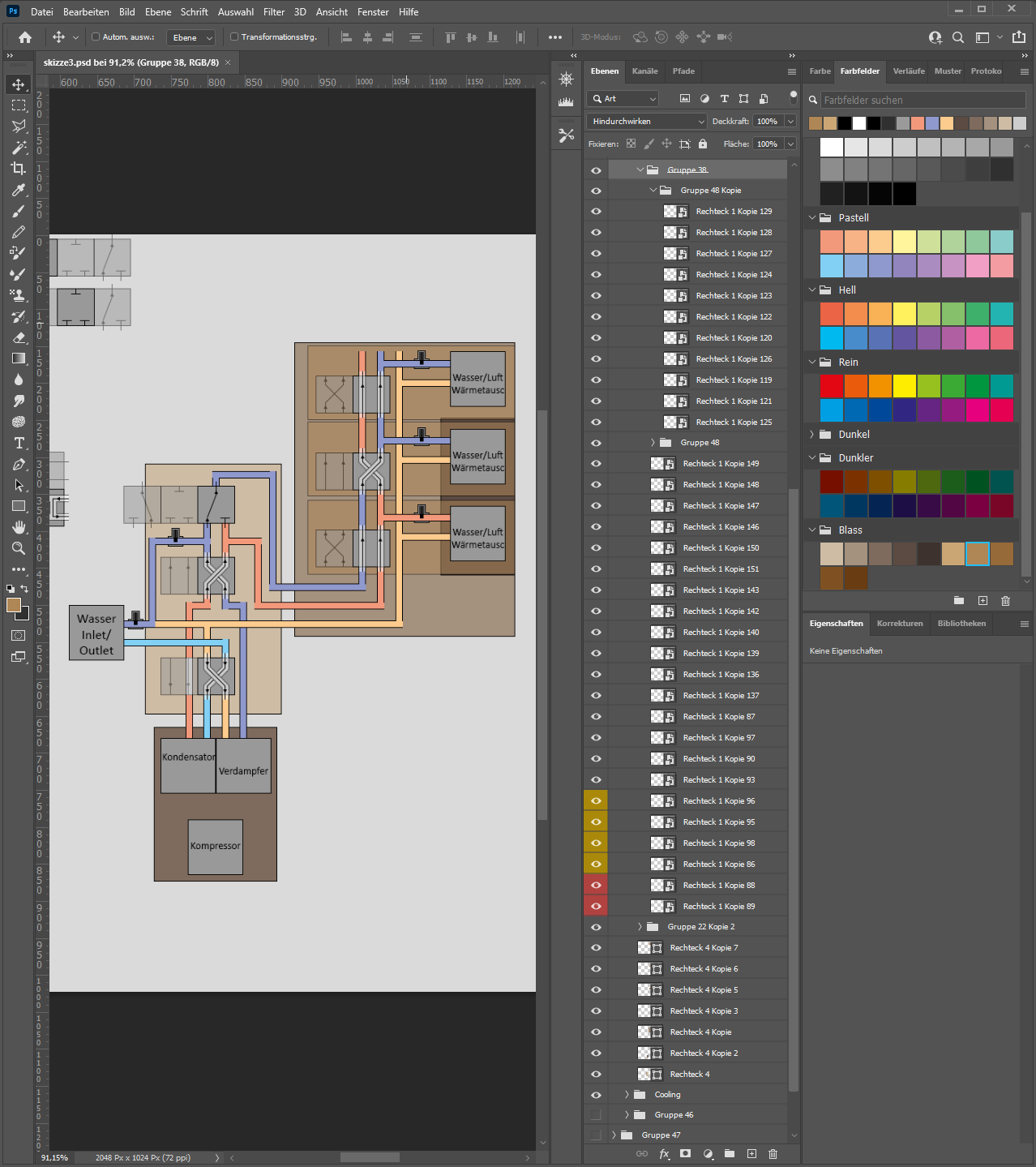Open the Bibliotheken tab
The width and height of the screenshot is (1036, 1167).
(961, 624)
